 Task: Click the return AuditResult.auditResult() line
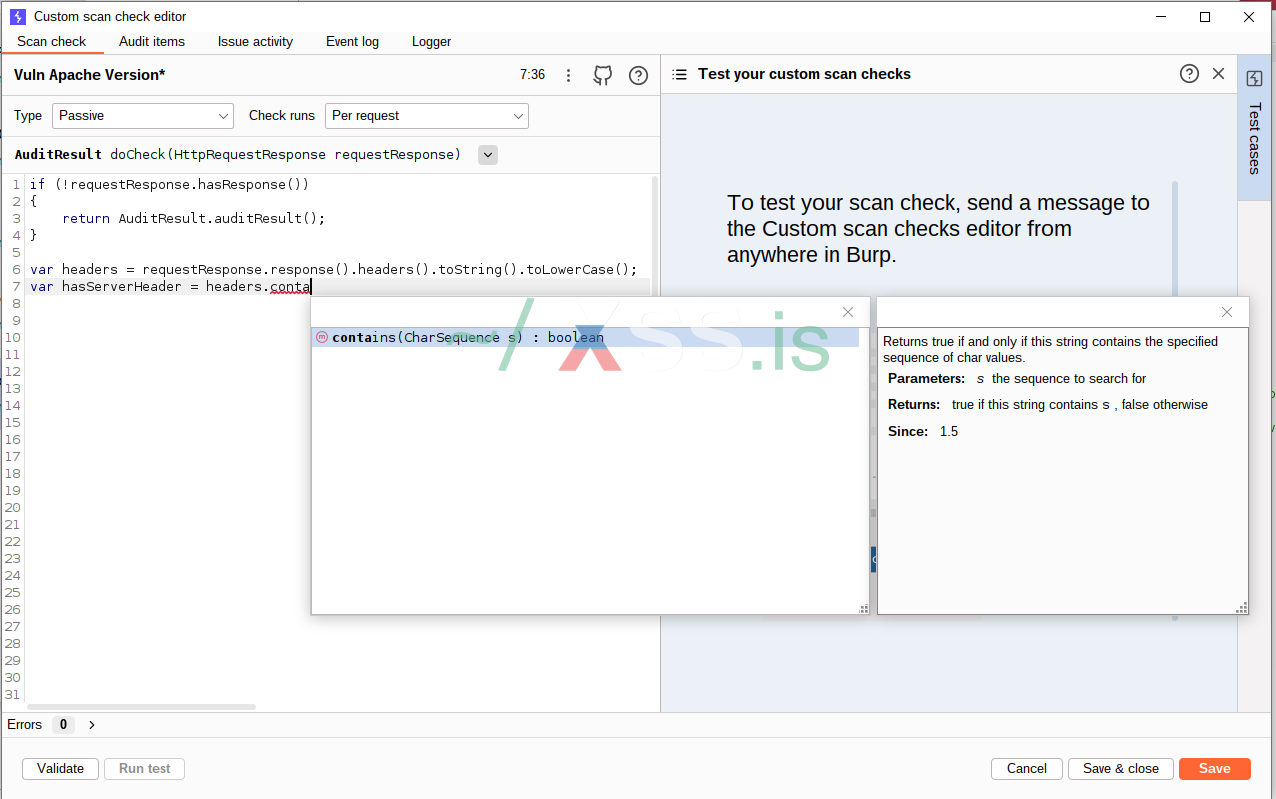(194, 219)
